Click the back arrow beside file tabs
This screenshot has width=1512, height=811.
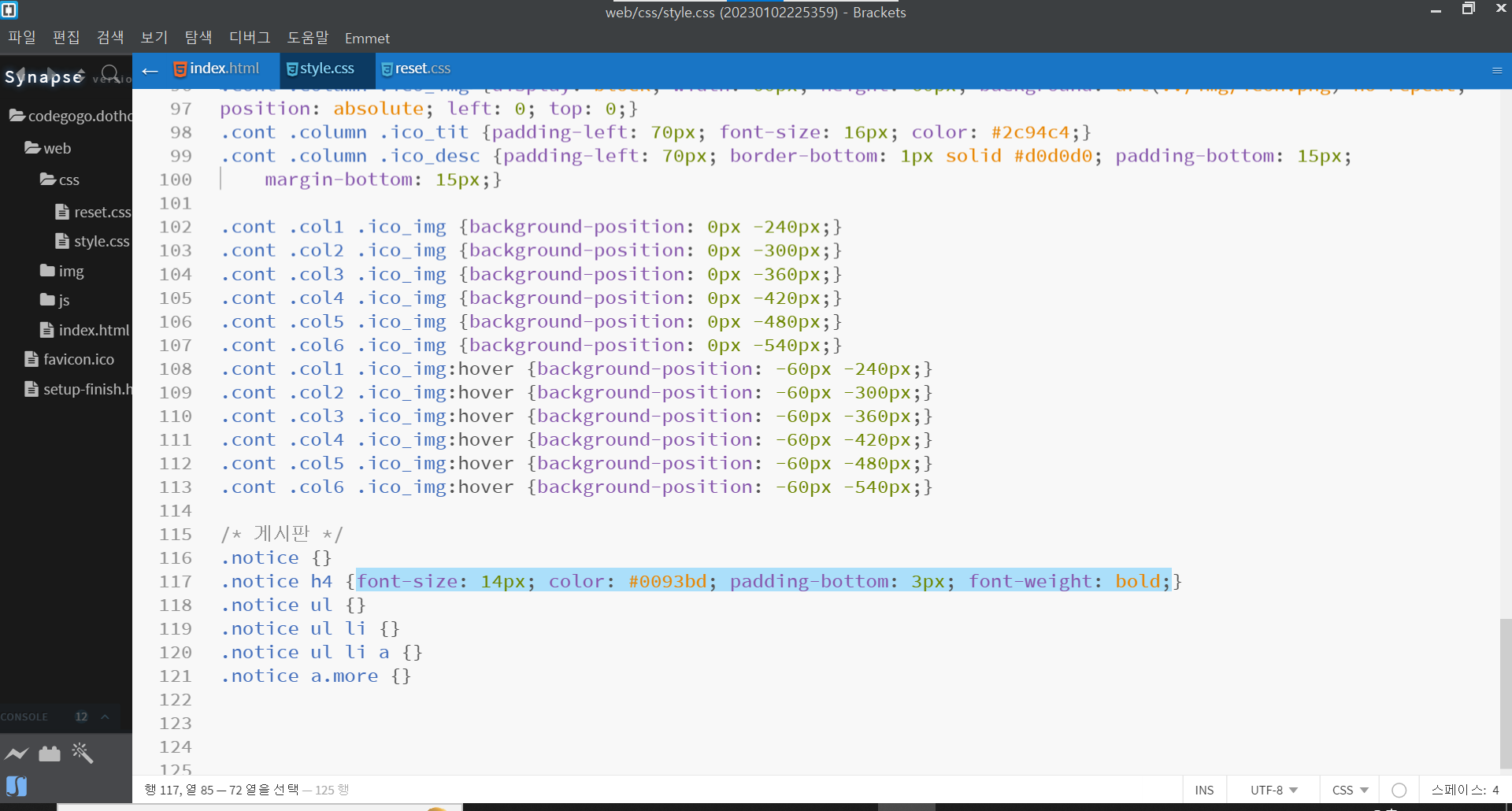coord(150,71)
